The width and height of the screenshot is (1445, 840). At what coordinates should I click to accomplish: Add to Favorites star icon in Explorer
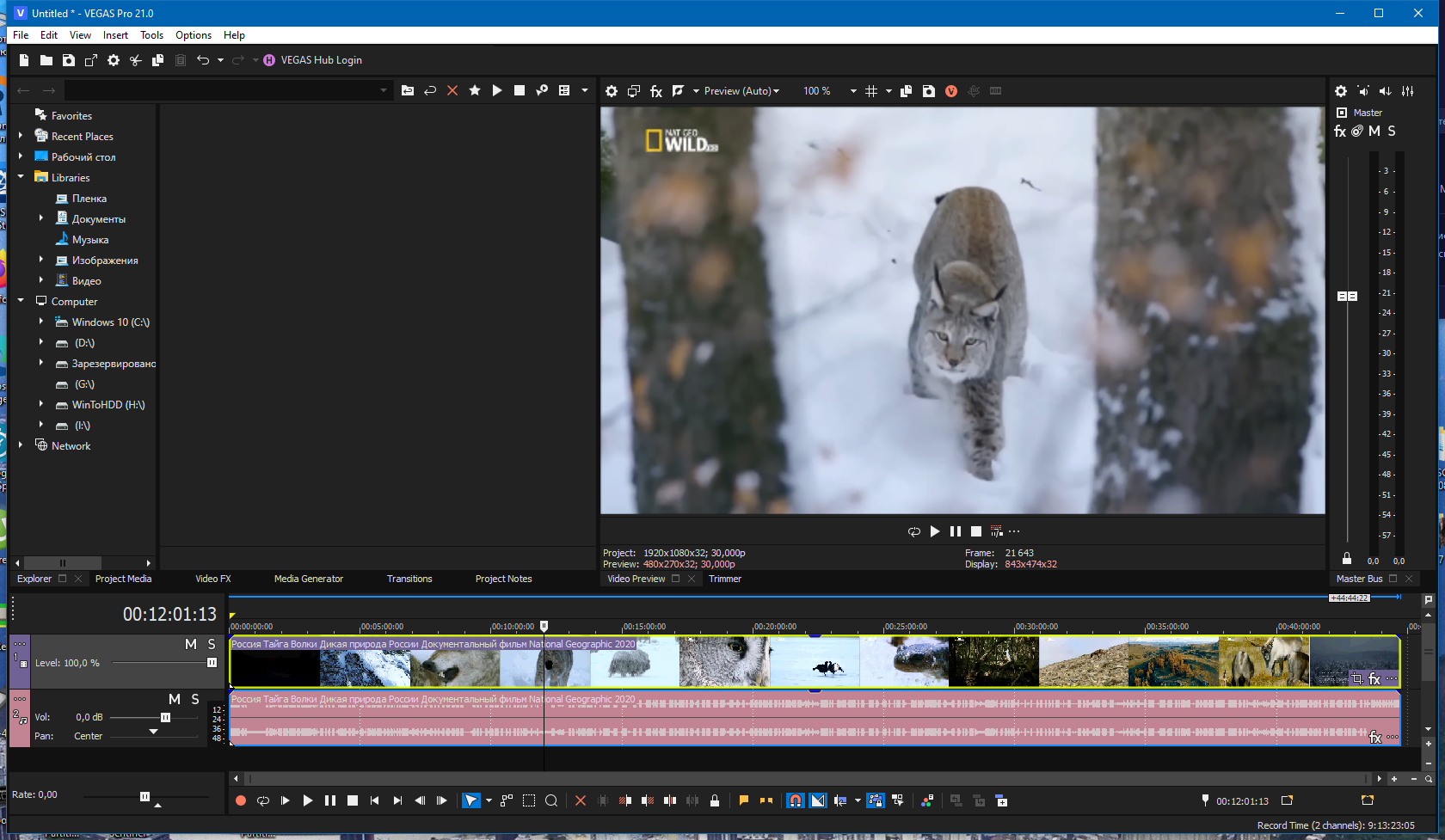pos(475,90)
